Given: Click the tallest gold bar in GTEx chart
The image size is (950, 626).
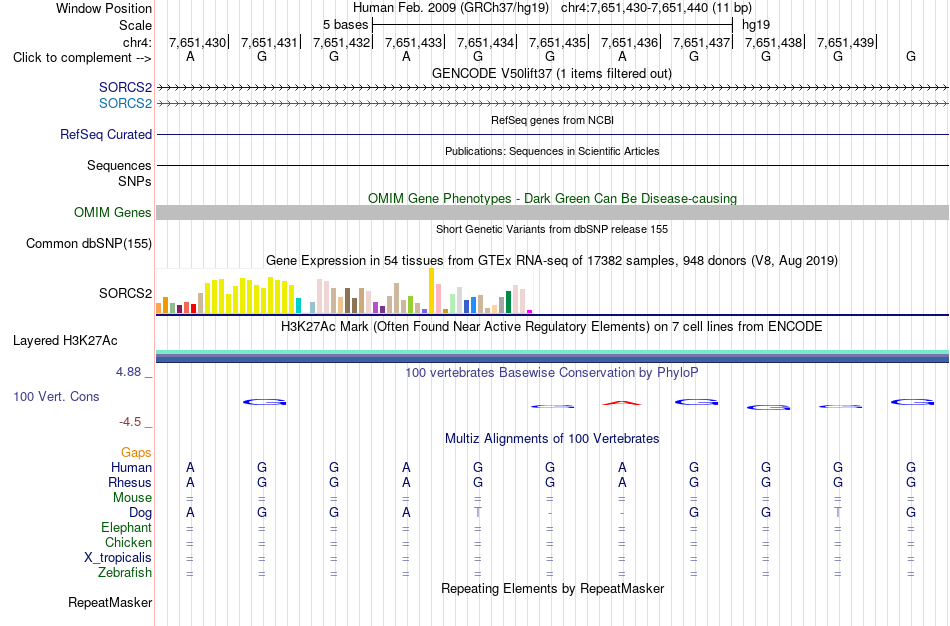Looking at the screenshot, I should click(431, 290).
